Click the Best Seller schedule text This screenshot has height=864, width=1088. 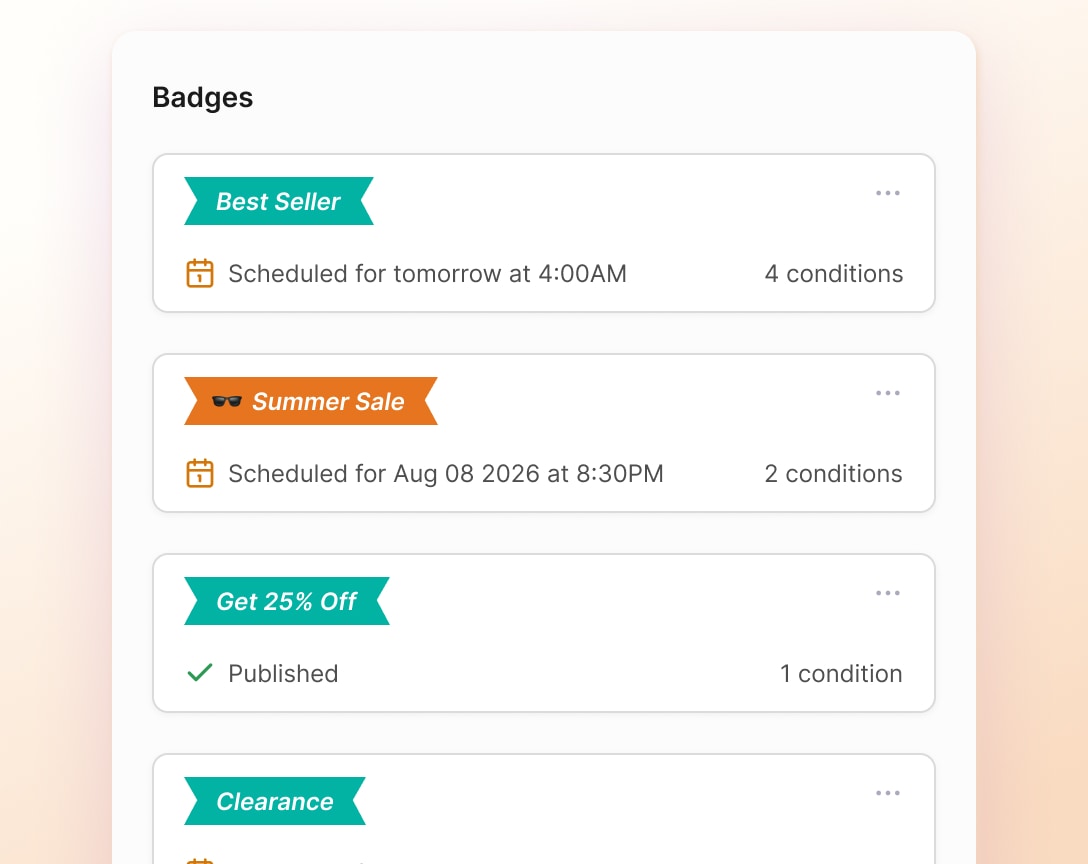coord(428,273)
